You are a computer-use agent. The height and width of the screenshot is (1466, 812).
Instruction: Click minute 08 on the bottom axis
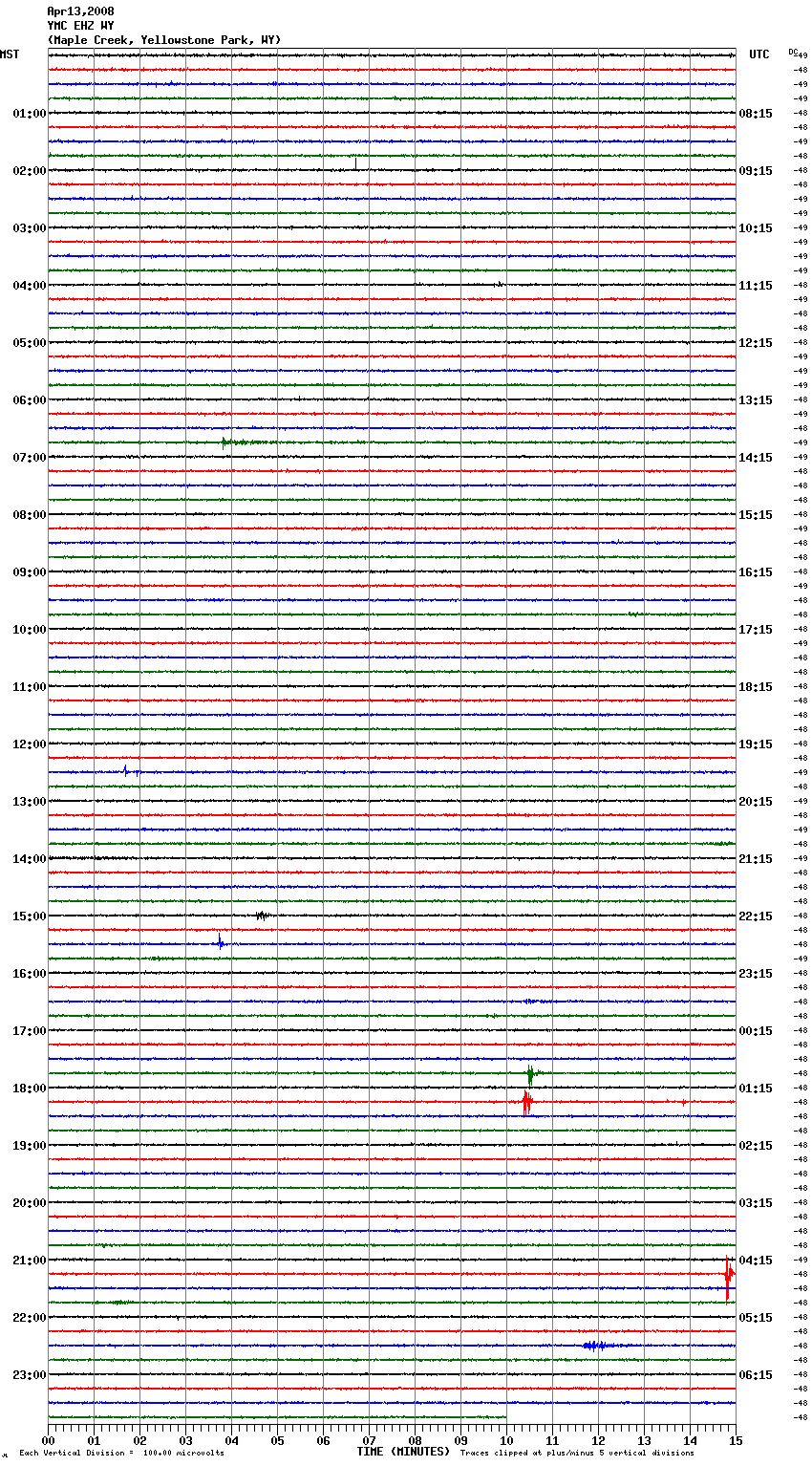click(416, 1440)
